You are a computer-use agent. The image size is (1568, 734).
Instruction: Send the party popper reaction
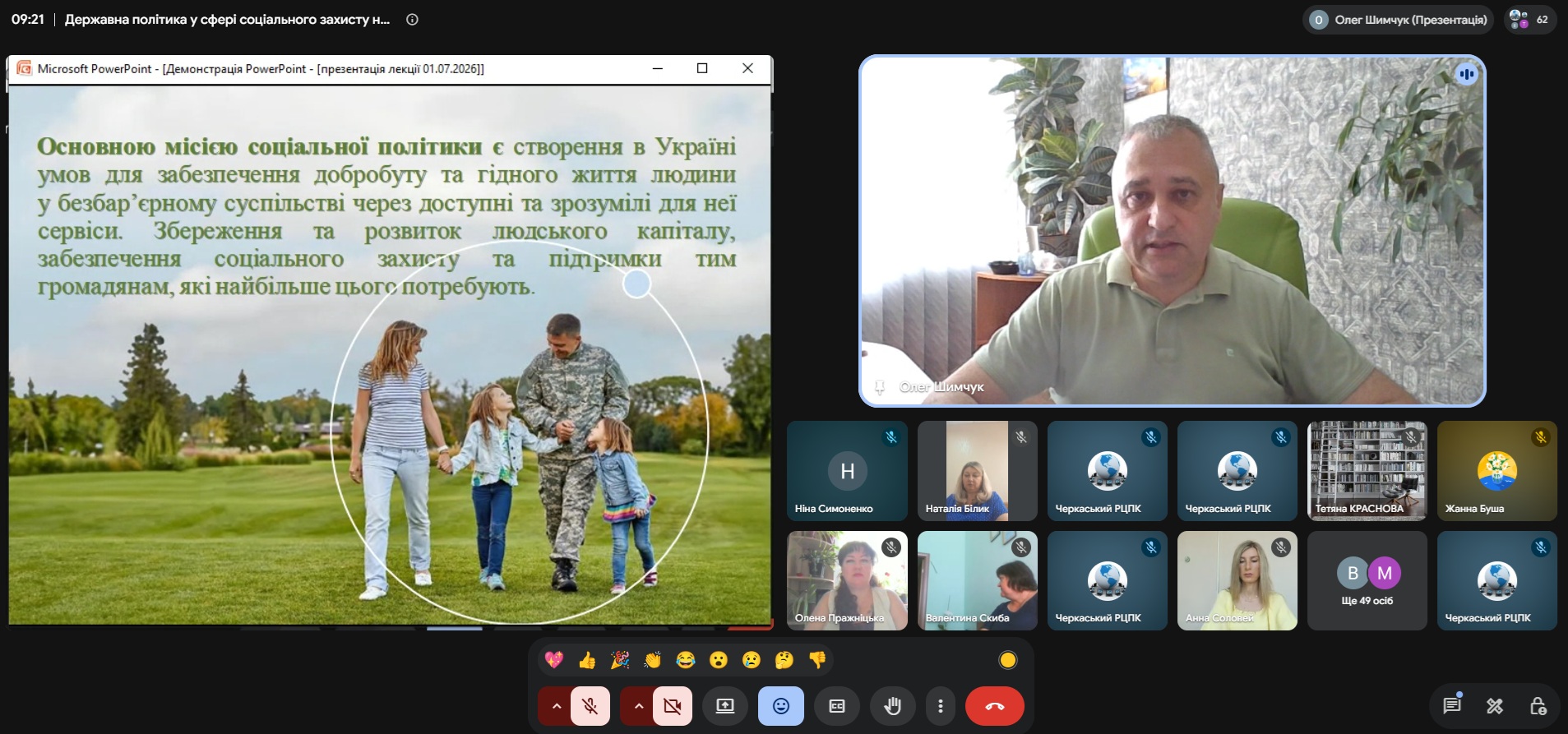620,660
